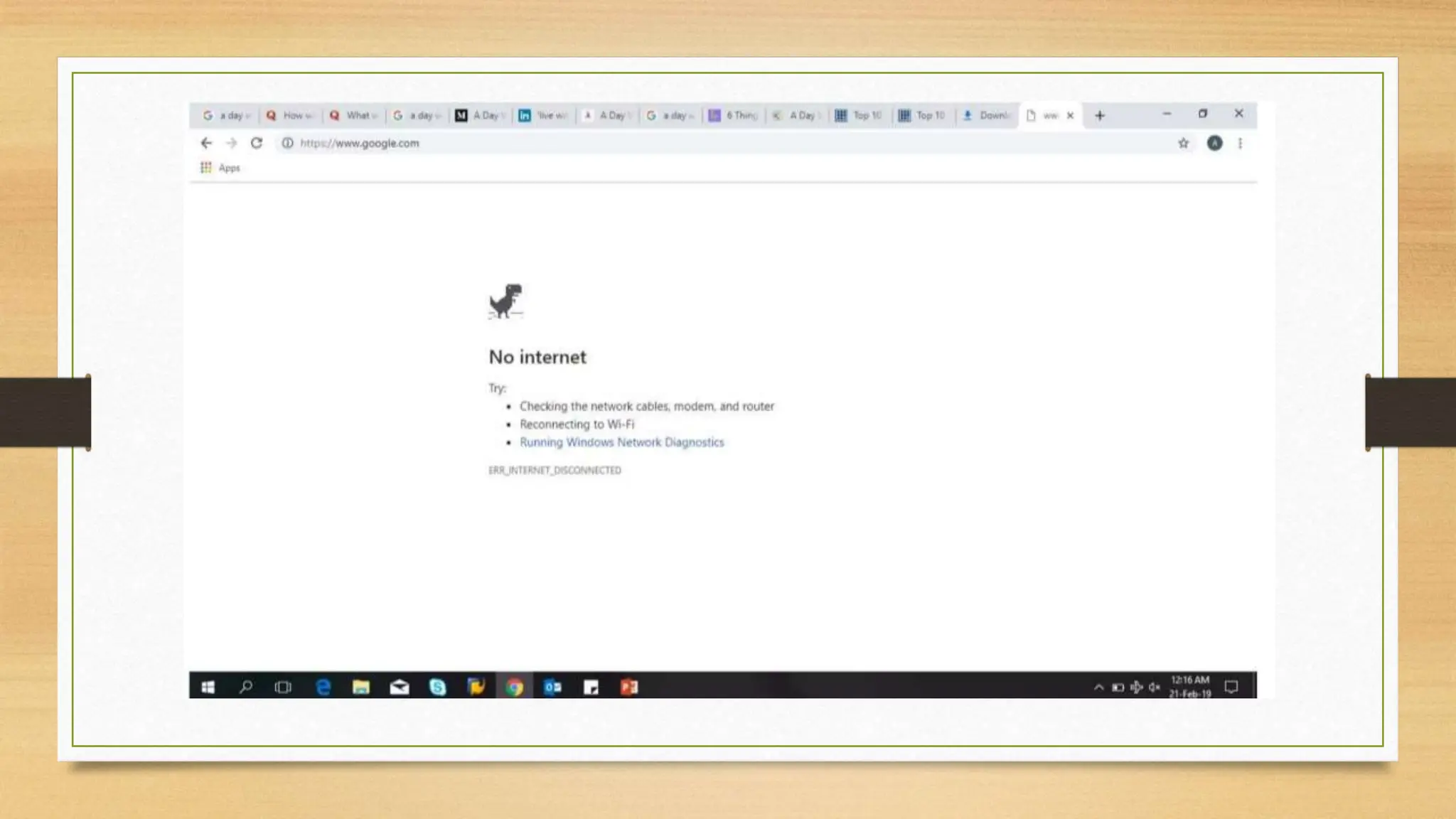Switch to the LinkedIn tab
This screenshot has width=1456, height=819.
tap(543, 115)
